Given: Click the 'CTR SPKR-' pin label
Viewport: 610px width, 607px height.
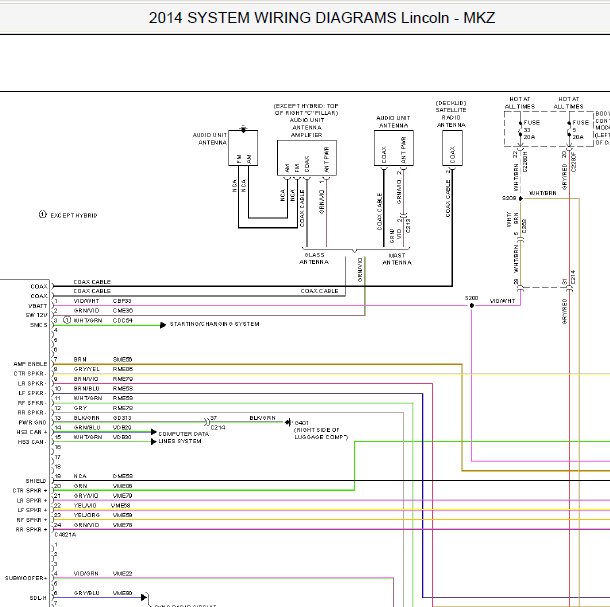Looking at the screenshot, I should click(30, 374).
